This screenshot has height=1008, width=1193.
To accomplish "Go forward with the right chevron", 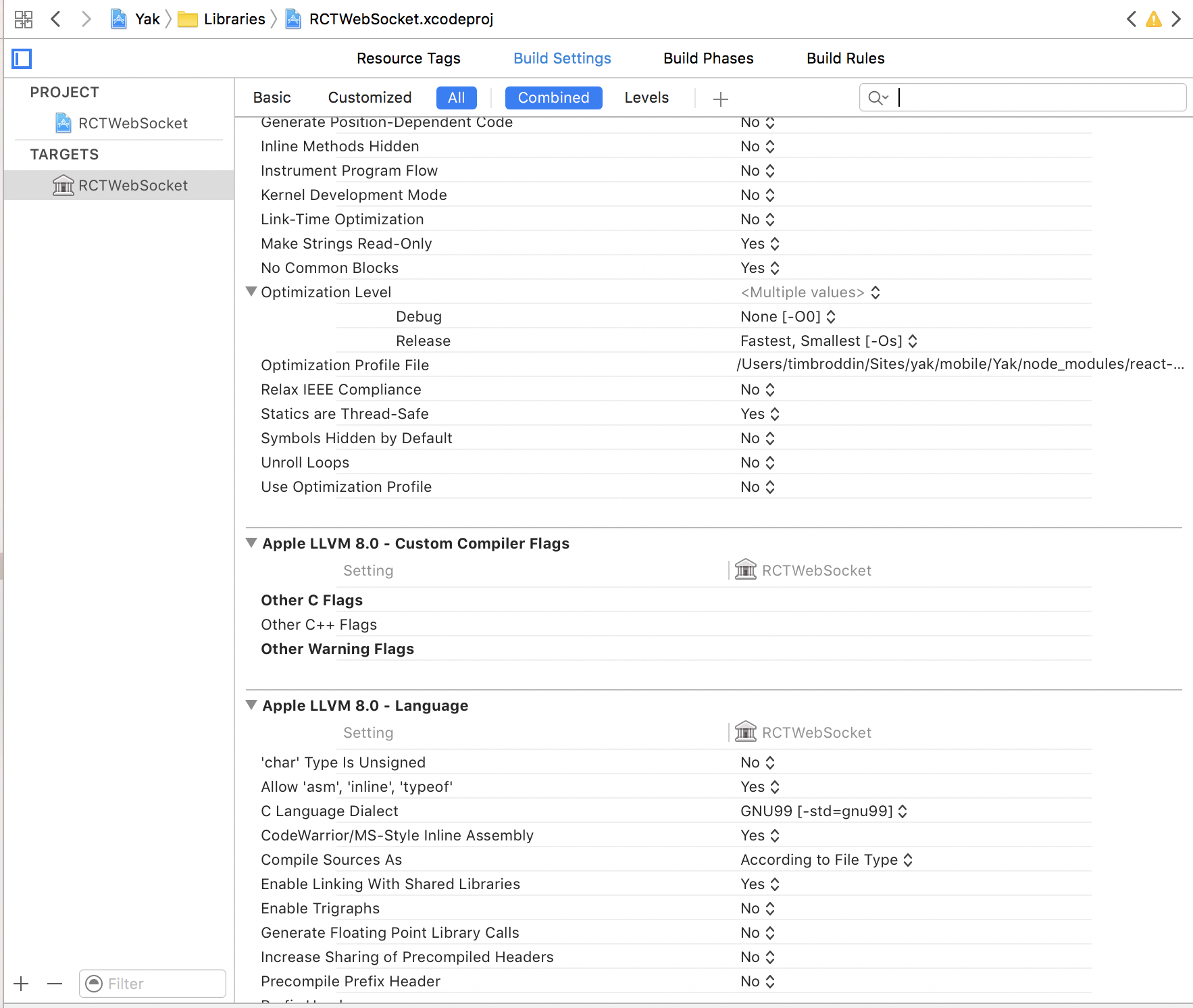I will click(x=86, y=19).
